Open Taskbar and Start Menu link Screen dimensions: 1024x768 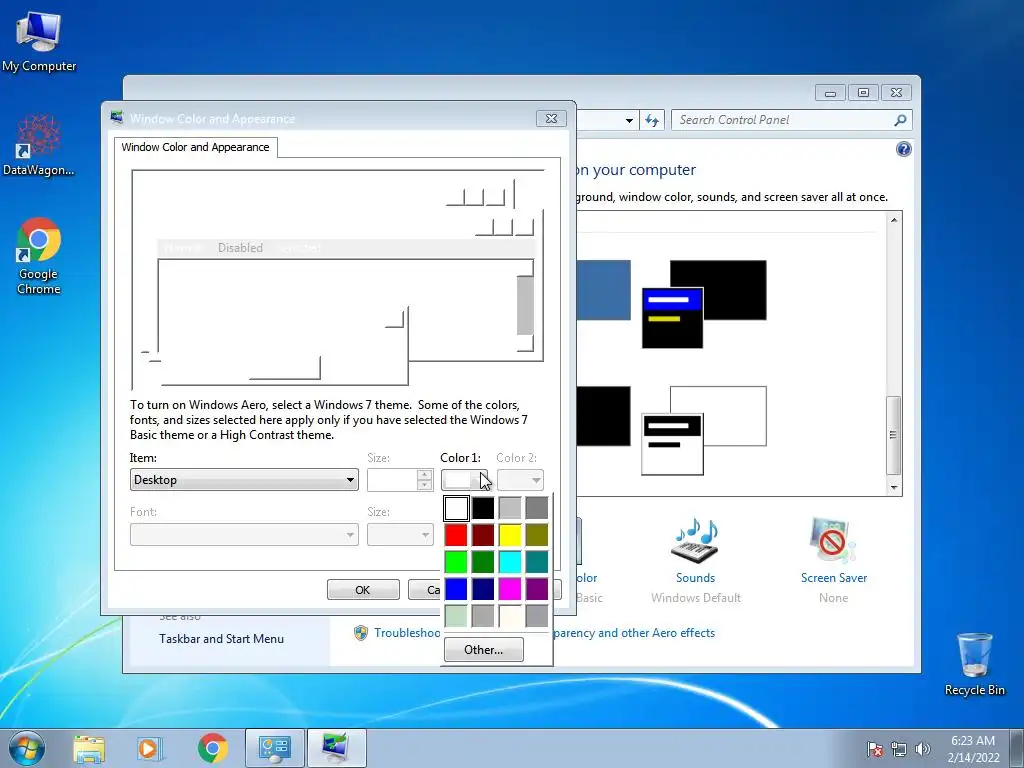(221, 639)
